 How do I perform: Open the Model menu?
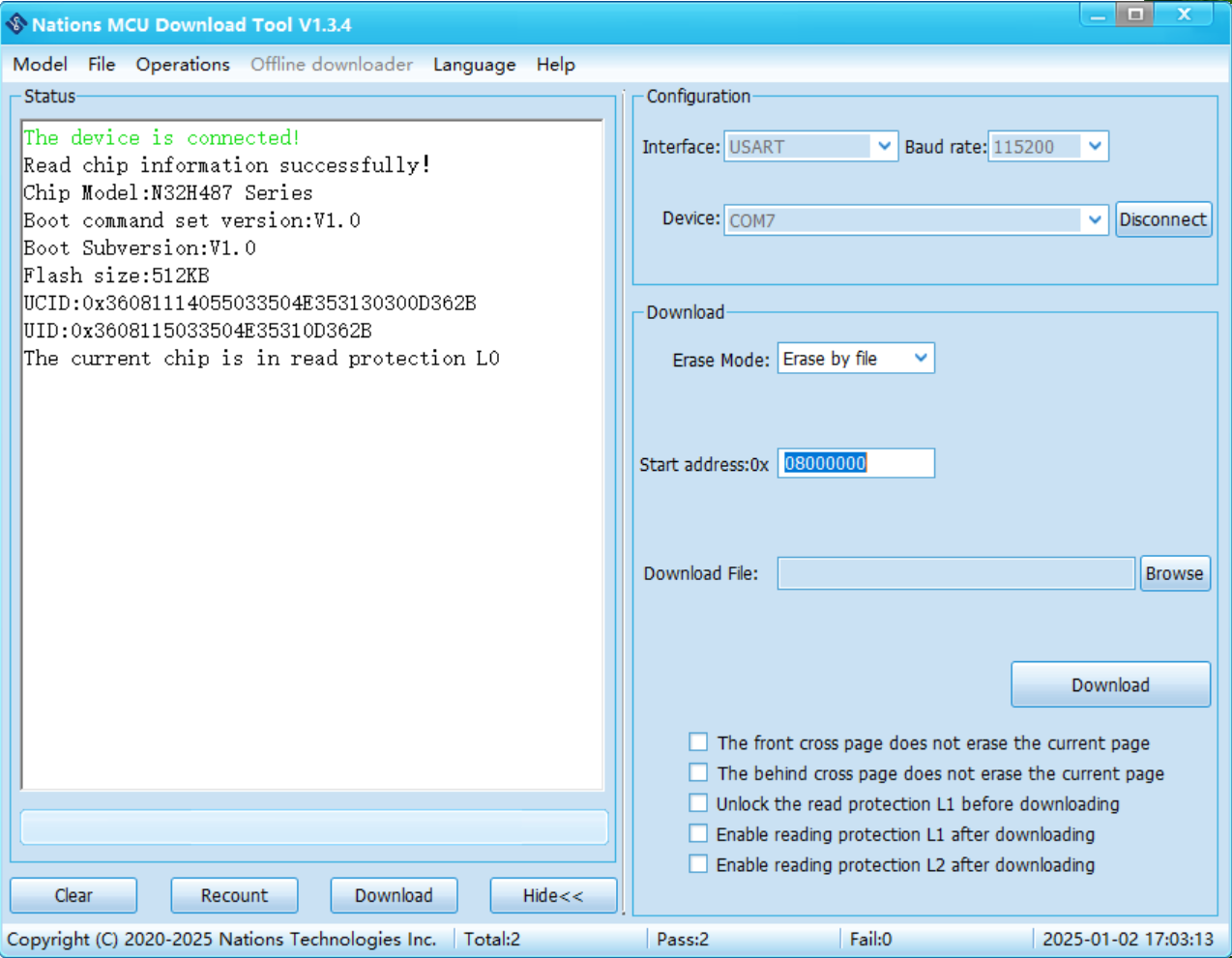(x=40, y=65)
